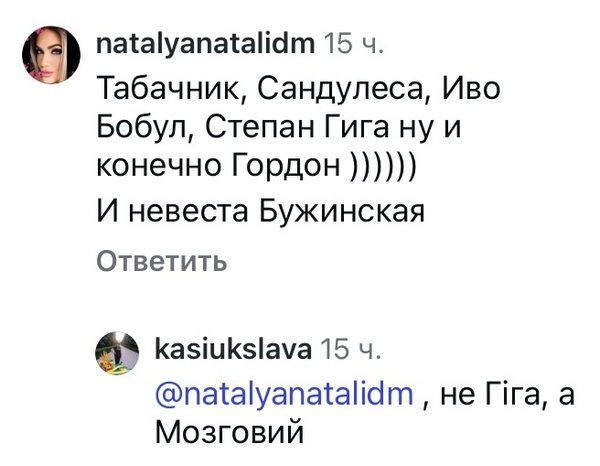Viewport: 600px width, 466px height.
Task: Click the kasiukslava username link
Action: click(x=231, y=349)
